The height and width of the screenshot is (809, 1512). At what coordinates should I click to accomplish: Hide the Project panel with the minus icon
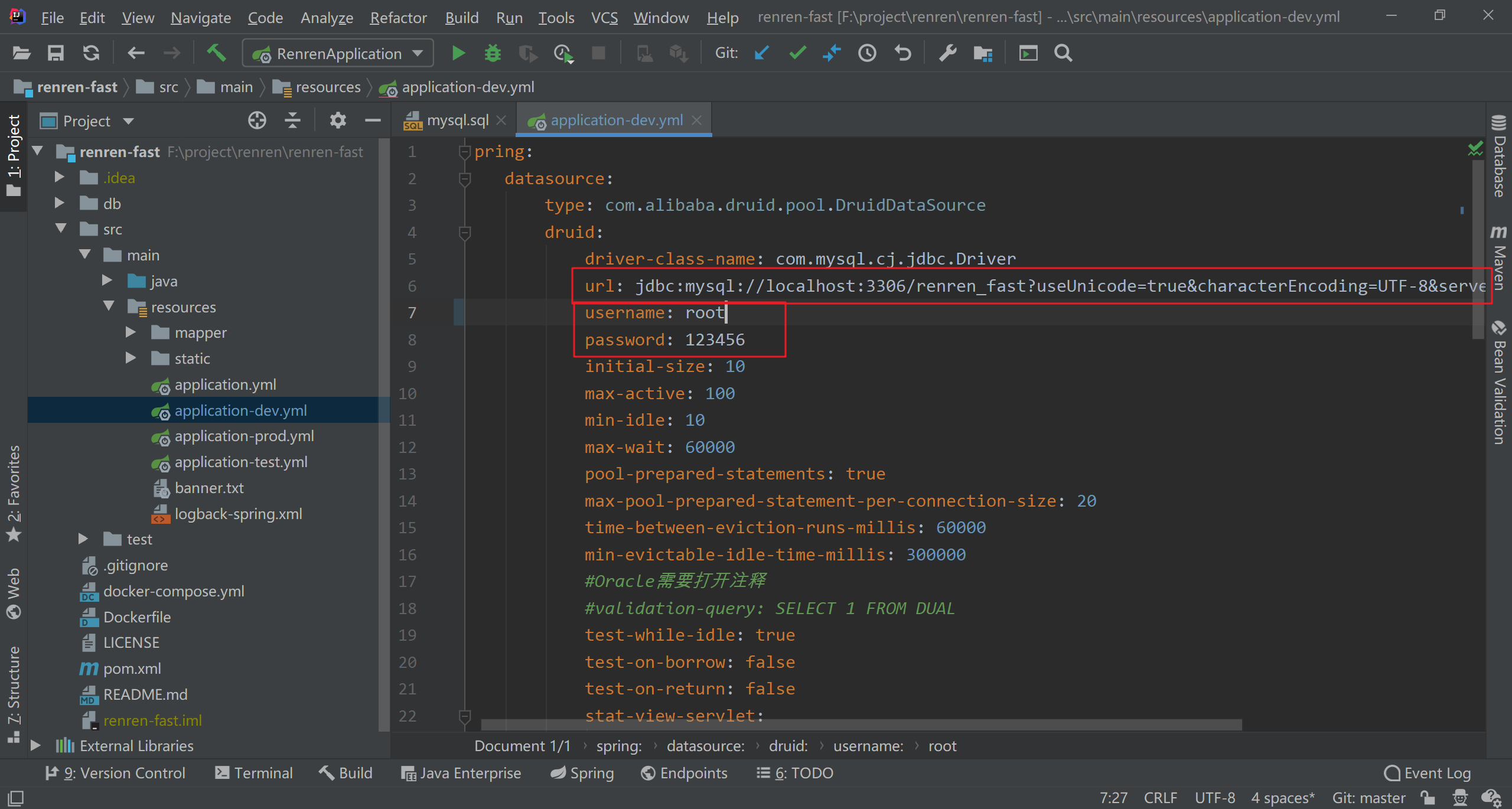[x=373, y=120]
